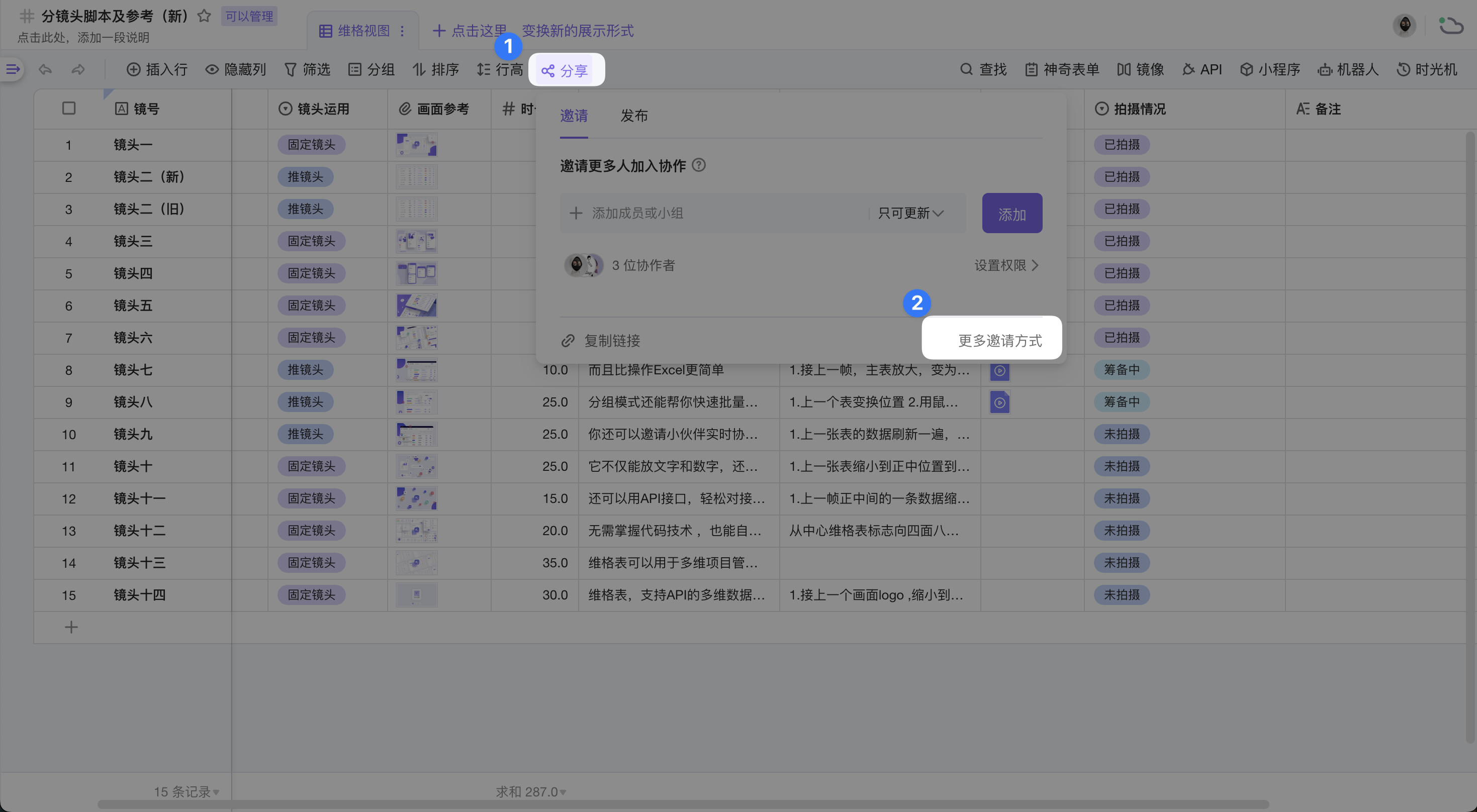This screenshot has width=1477, height=812.
Task: Expand 设置权限 permission settings chevron
Action: pos(1035,265)
